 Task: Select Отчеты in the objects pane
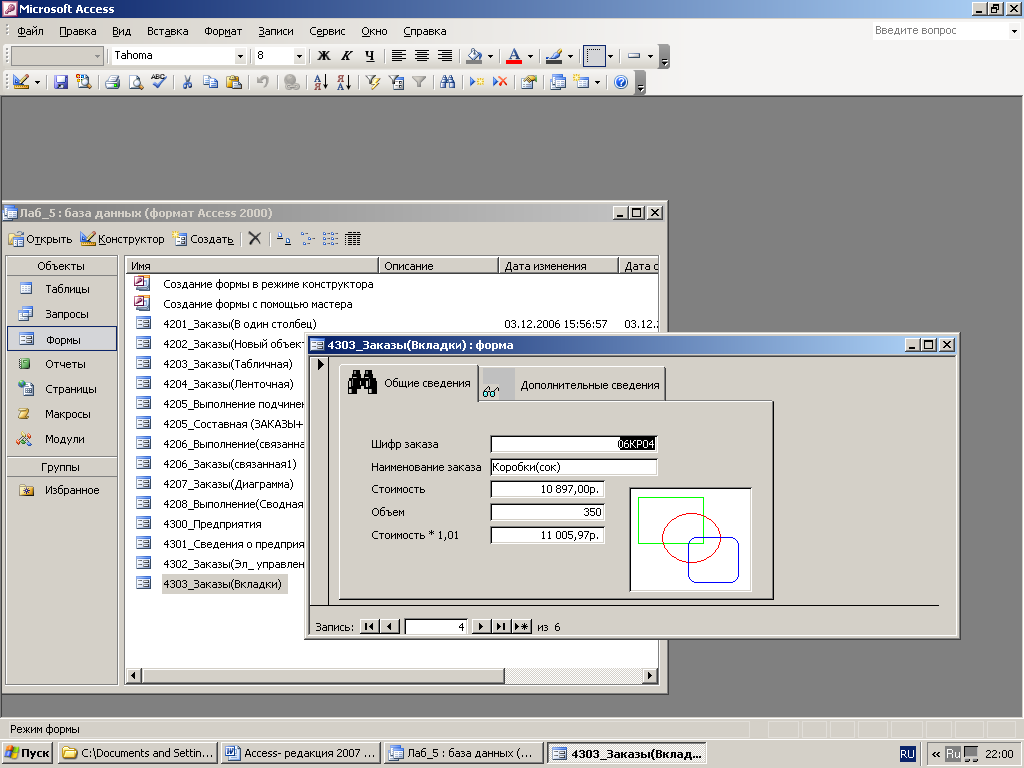tap(62, 364)
